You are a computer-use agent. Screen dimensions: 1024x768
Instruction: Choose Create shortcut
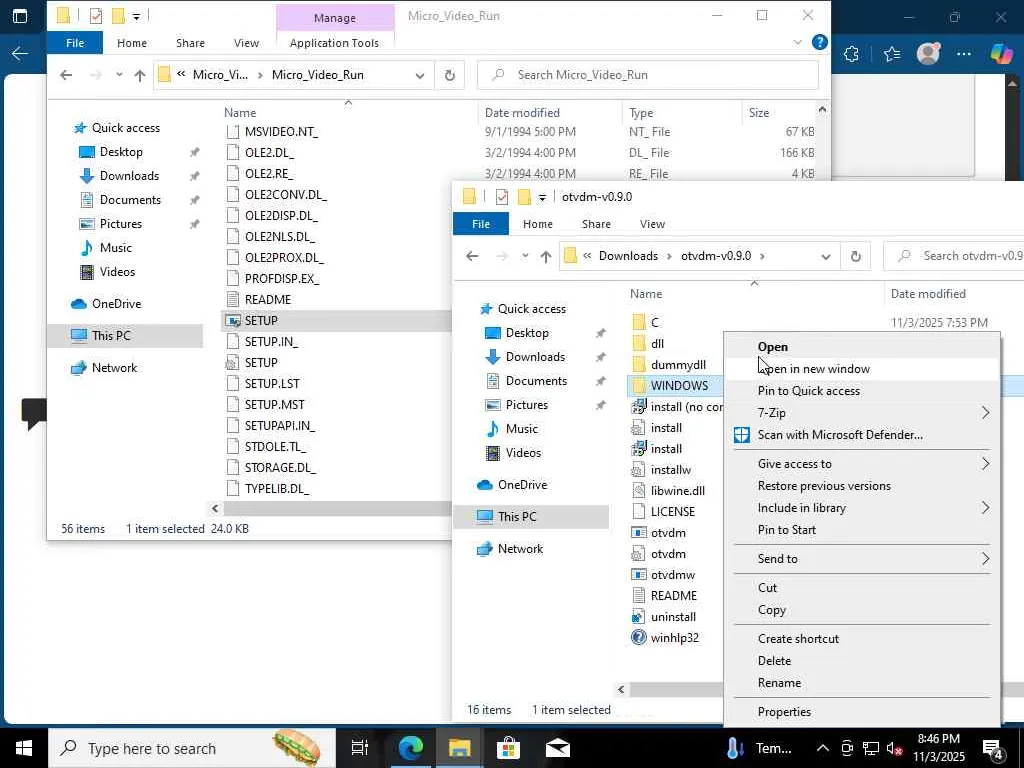pos(861,639)
